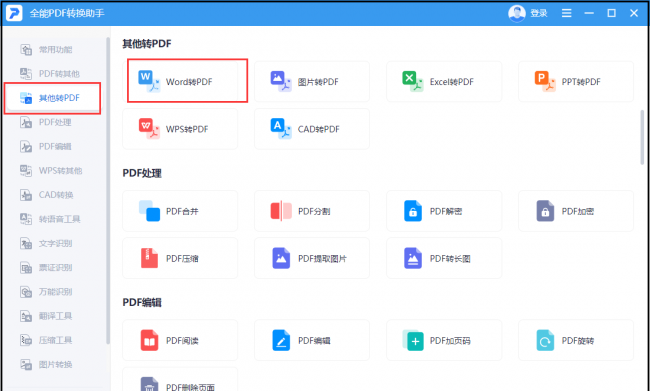This screenshot has width=650, height=391.
Task: Select 票证识别 in the sidebar
Action: 54,267
